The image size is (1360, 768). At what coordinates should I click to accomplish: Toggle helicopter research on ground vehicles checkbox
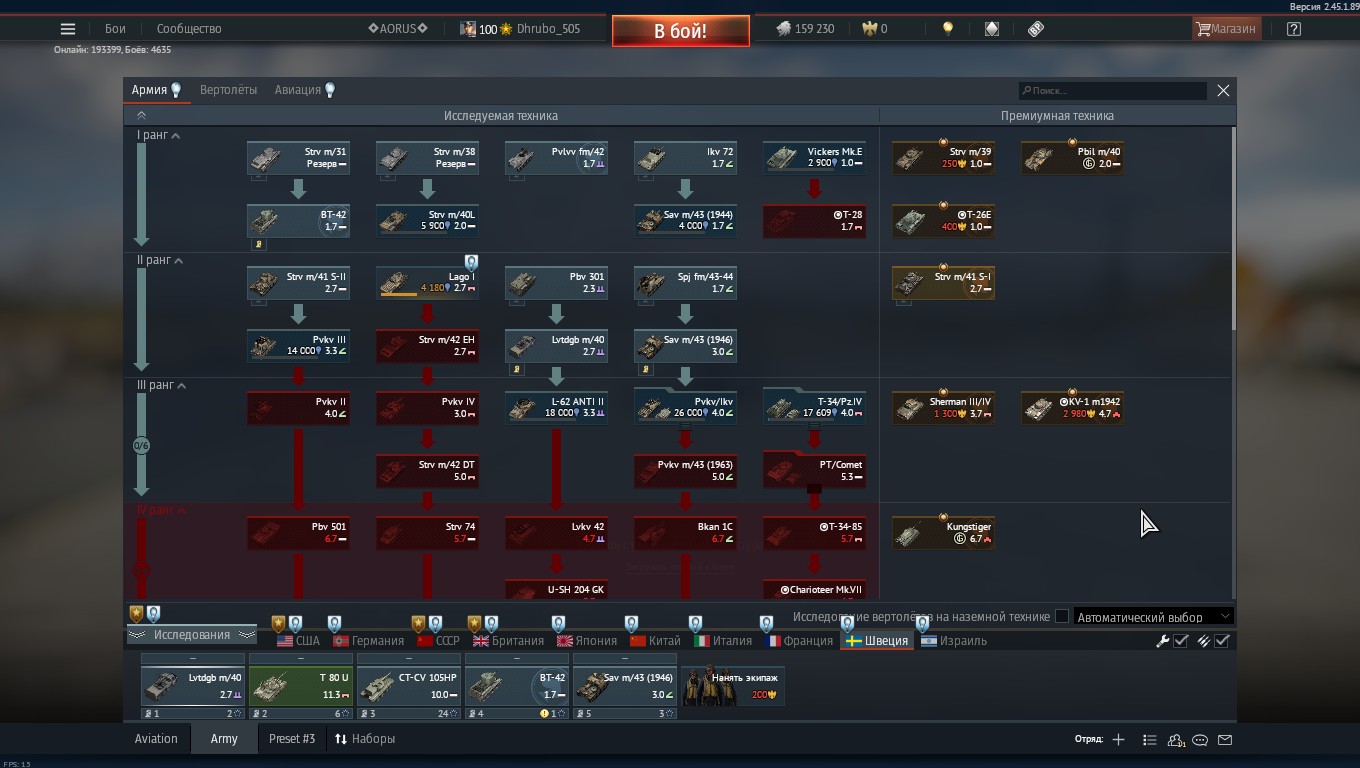click(1062, 617)
